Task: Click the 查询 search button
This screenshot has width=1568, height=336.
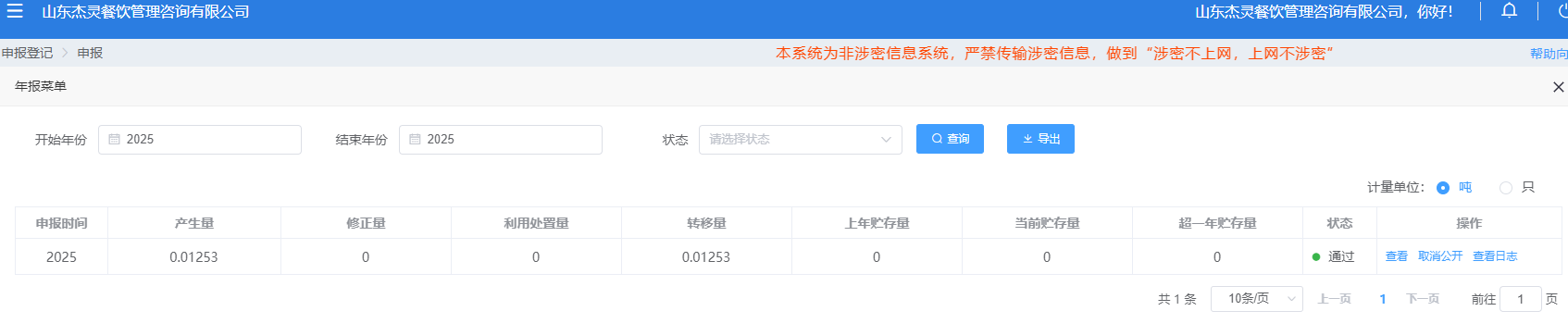Action: click(x=950, y=139)
